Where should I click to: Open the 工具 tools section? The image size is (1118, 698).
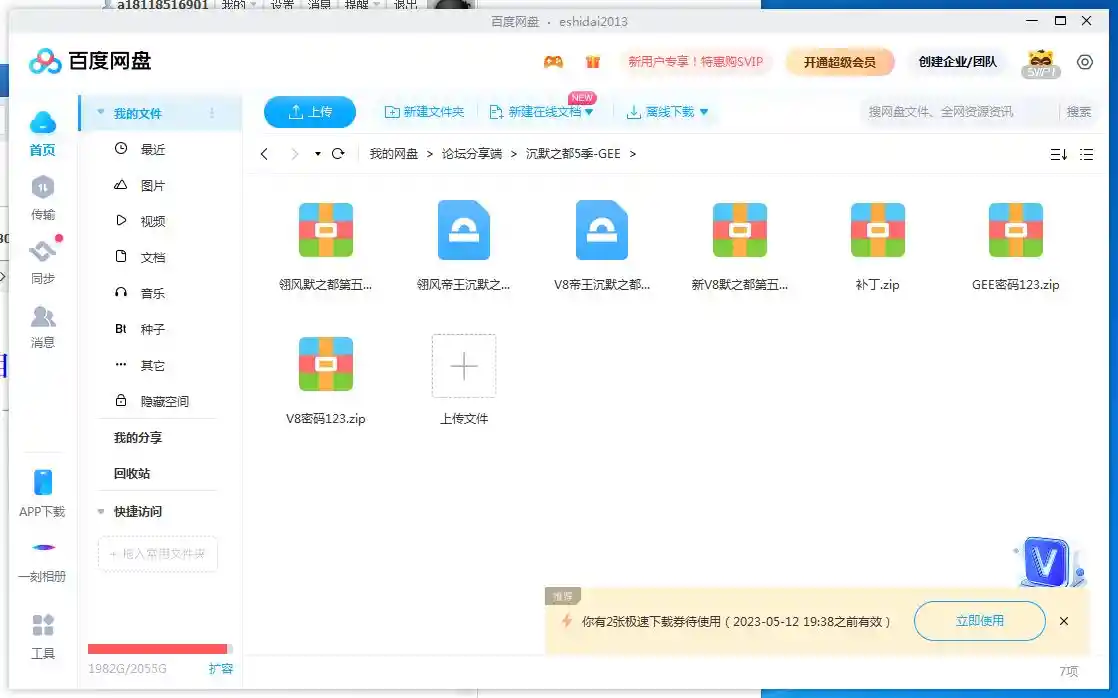tap(43, 637)
